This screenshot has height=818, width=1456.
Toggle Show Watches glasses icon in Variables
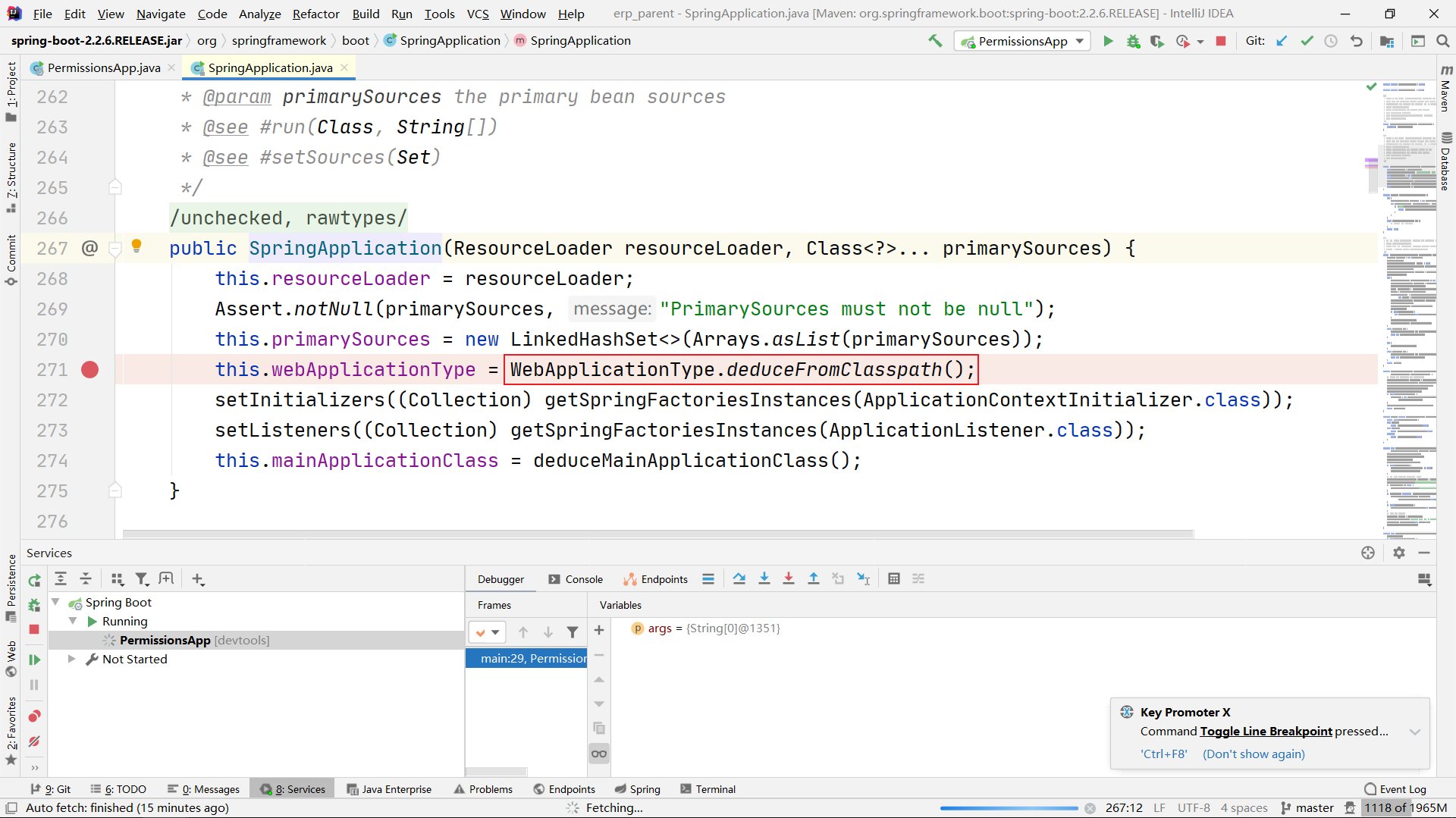click(599, 754)
